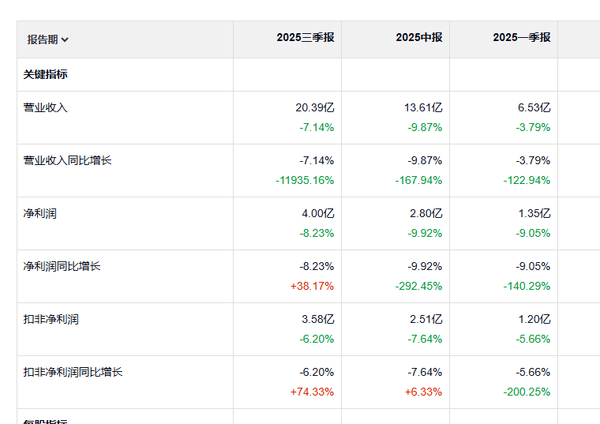Select the 3.58亿 non-GAAP profit value
This screenshot has height=424, width=600.
(x=317, y=319)
